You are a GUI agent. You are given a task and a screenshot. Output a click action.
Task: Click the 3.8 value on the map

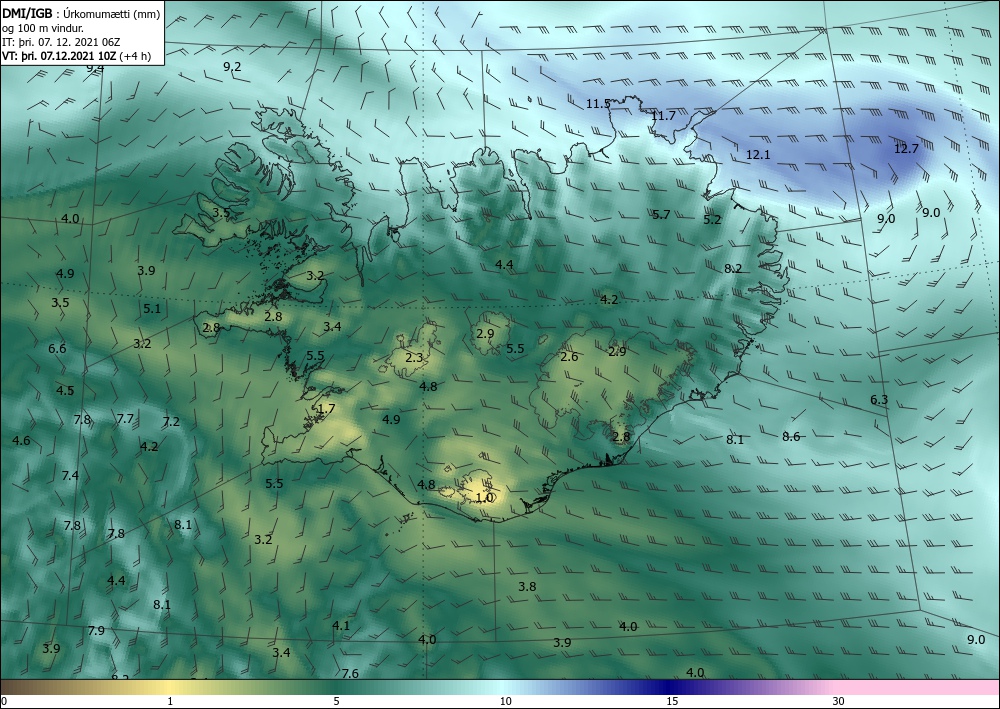click(527, 587)
